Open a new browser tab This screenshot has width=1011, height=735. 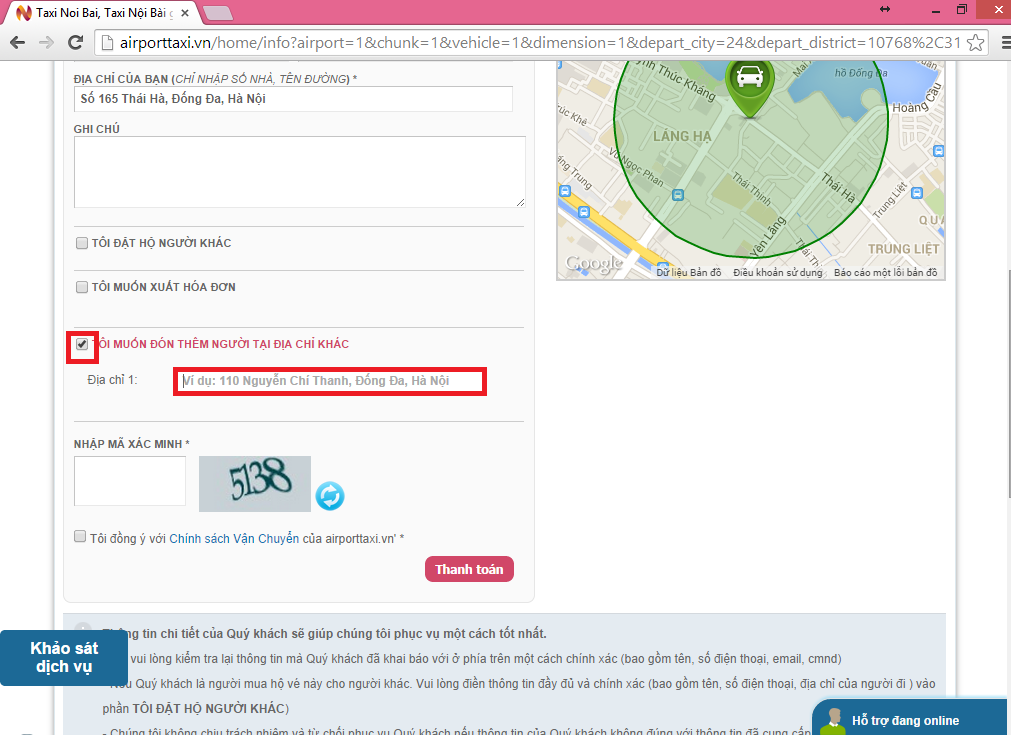tap(218, 12)
